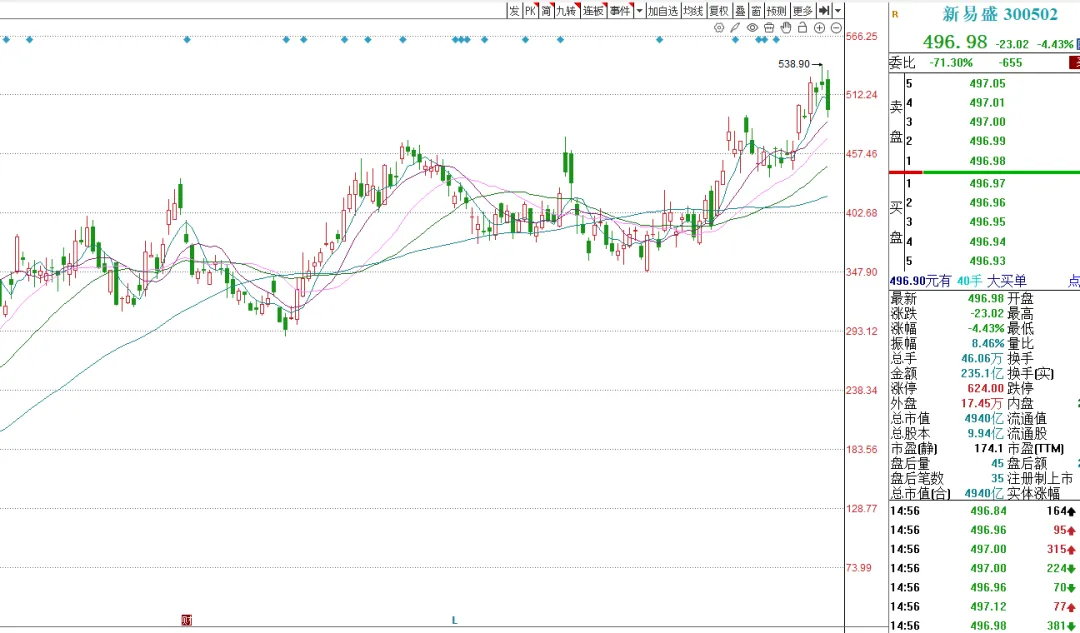Click price axis label 293.12

[862, 331]
